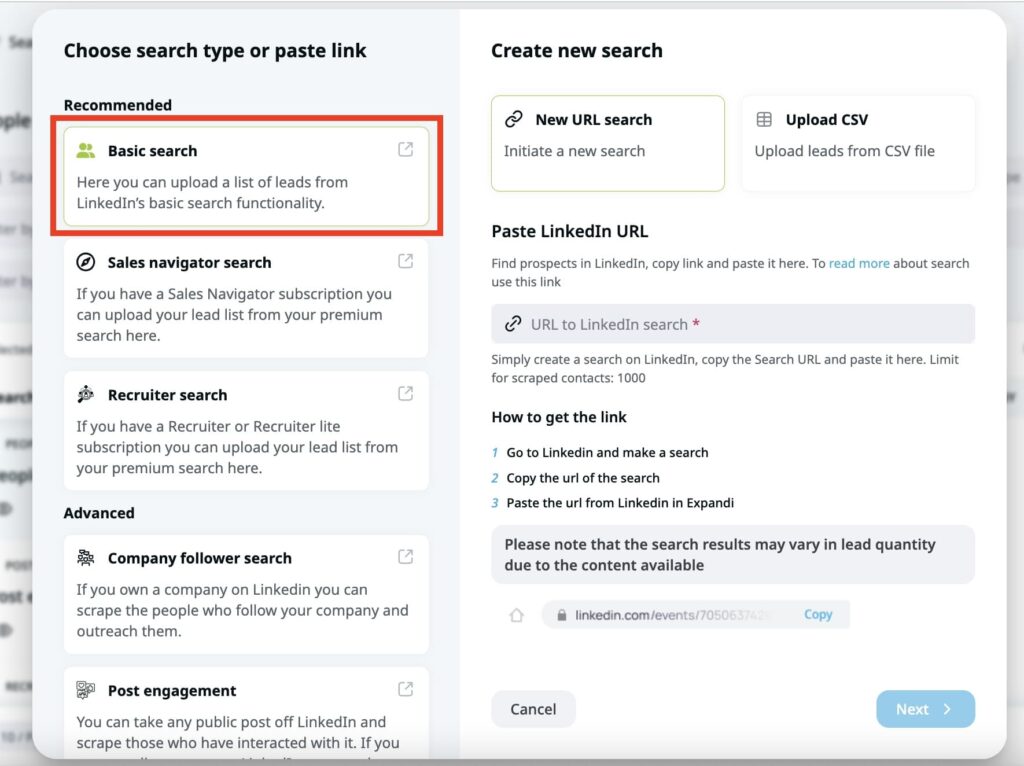Select the Basic search people icon
This screenshot has width=1024, height=766.
point(88,151)
